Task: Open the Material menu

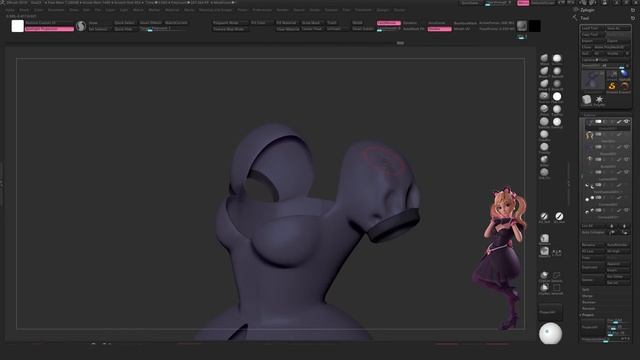Action: click(172, 10)
